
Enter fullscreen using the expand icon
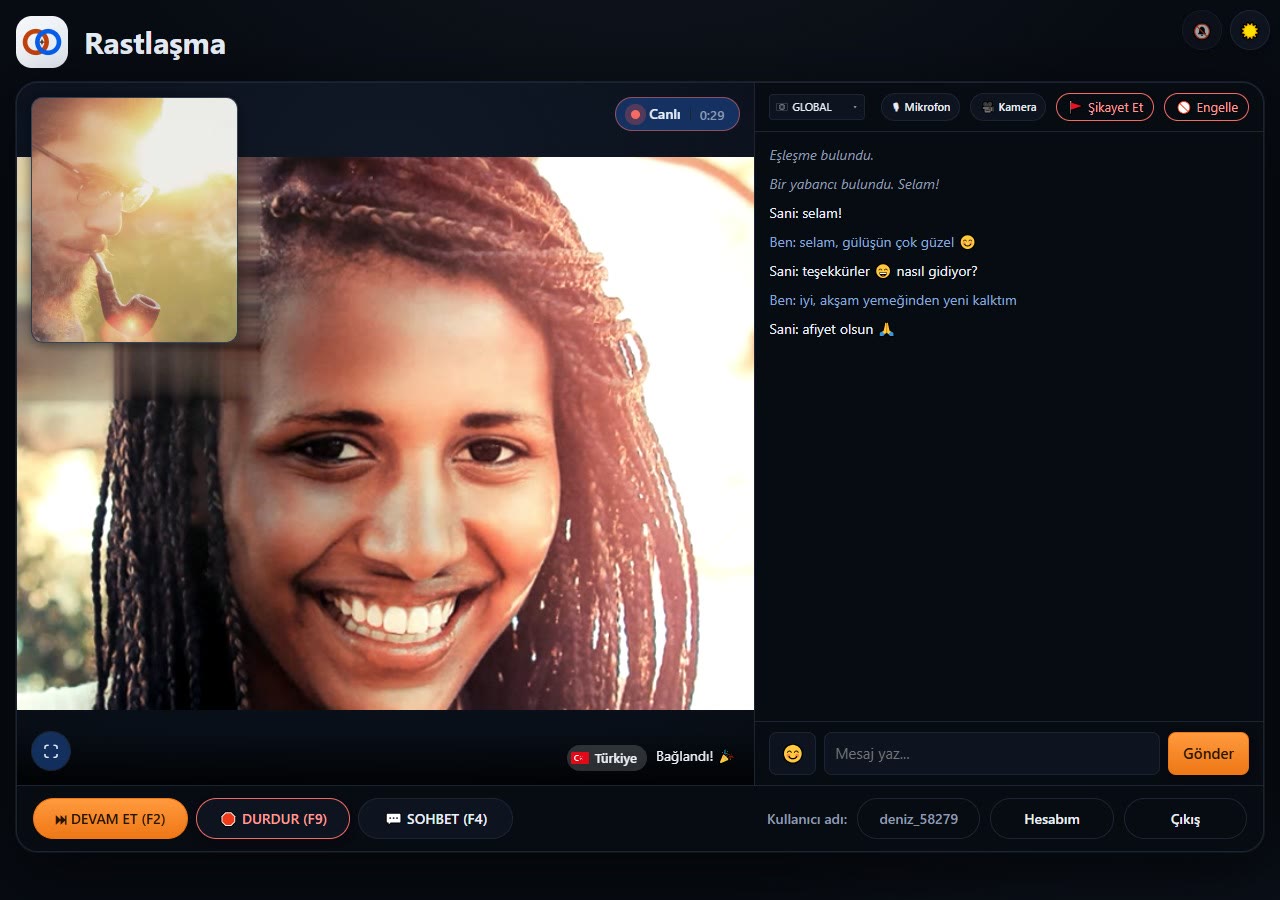click(x=51, y=751)
